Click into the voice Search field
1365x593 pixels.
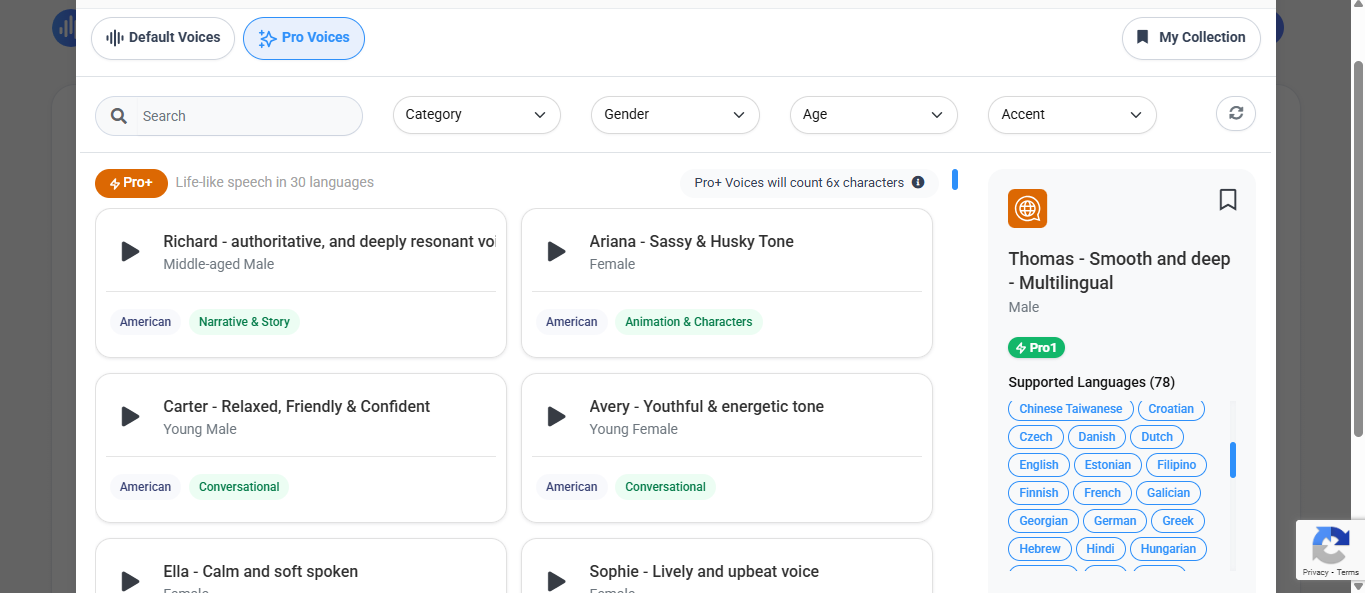[245, 116]
